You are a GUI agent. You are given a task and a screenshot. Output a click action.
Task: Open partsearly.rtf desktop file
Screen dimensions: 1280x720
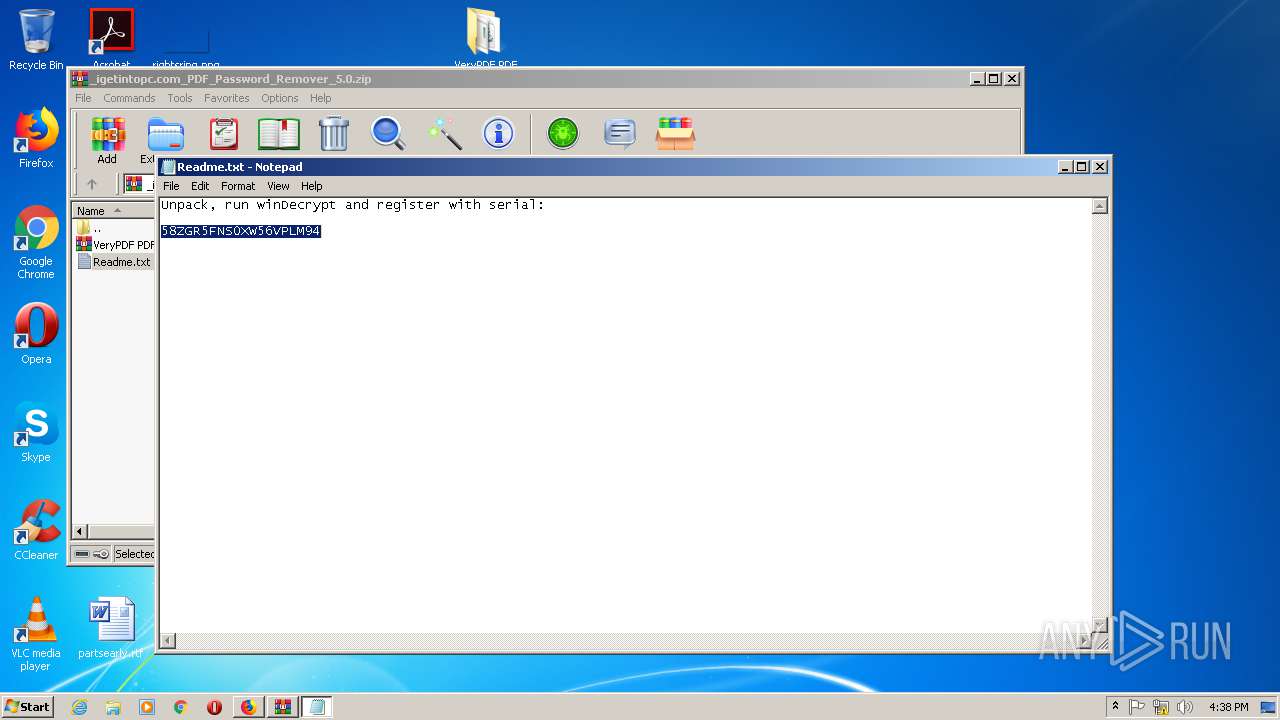click(x=111, y=628)
